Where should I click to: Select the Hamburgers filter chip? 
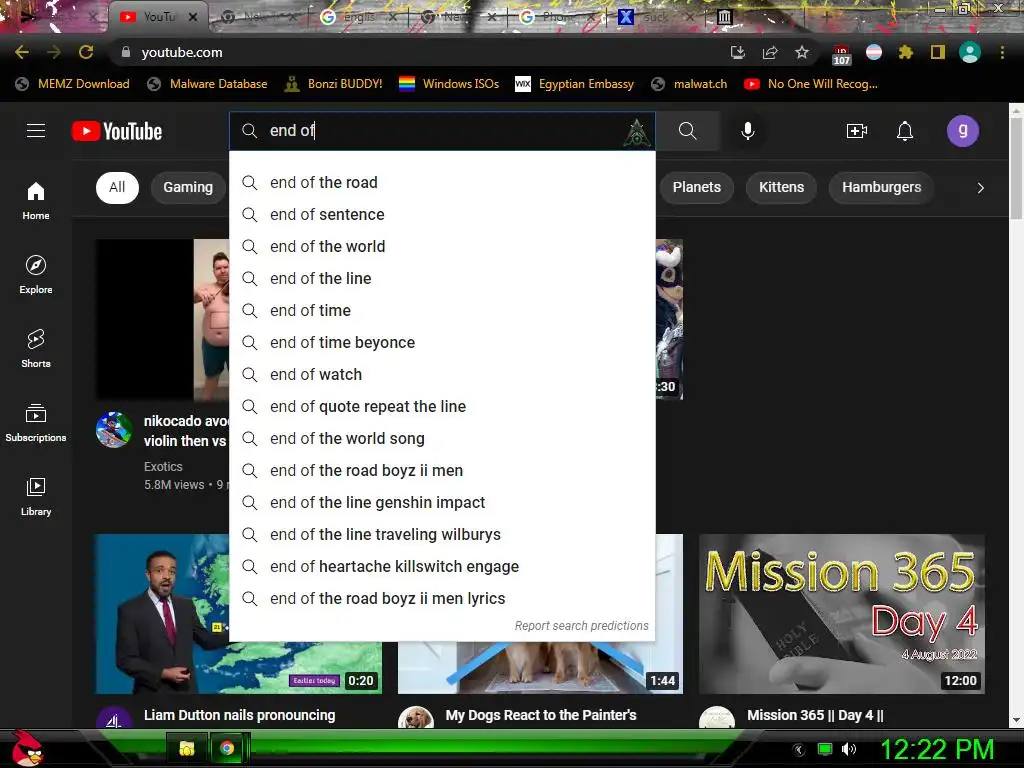click(x=881, y=187)
